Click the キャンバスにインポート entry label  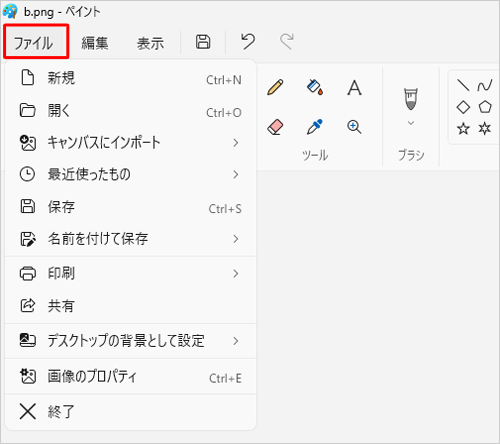[104, 143]
